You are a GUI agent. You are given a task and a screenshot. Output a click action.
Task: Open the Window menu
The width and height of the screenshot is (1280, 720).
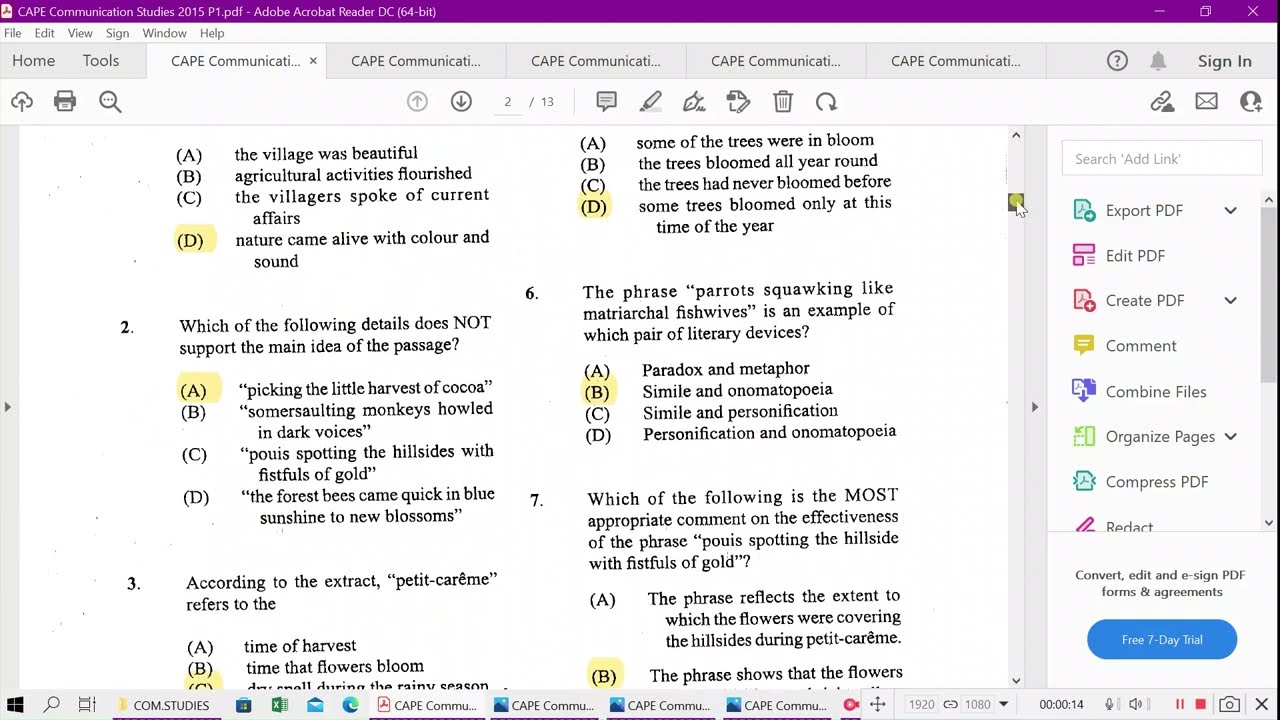164,33
